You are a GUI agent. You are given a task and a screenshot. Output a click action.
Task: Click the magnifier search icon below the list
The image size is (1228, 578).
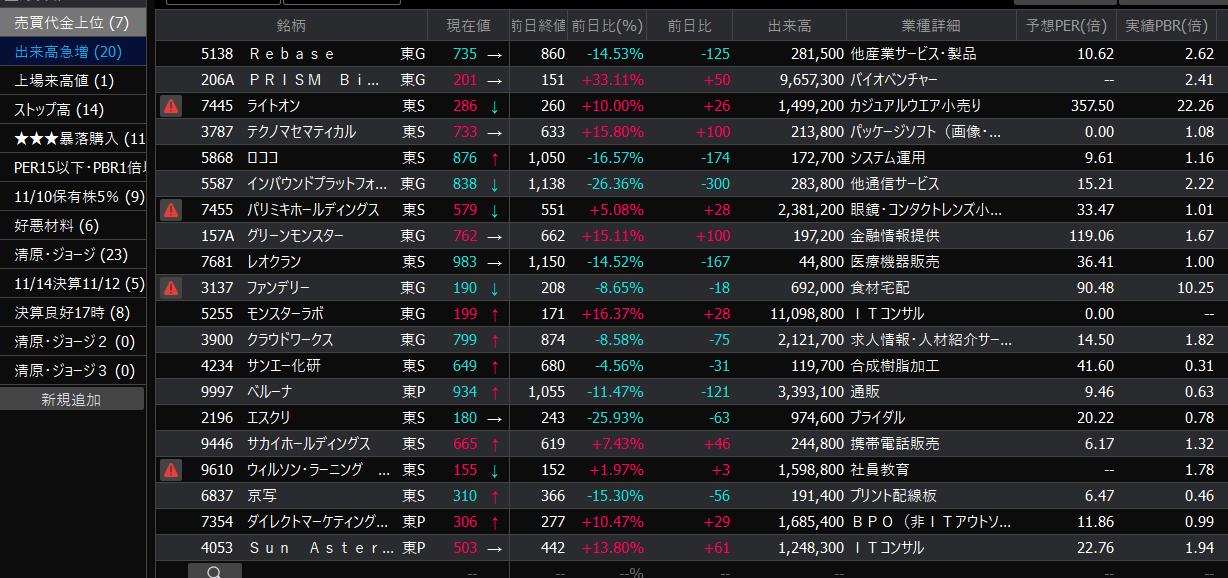pyautogui.click(x=214, y=572)
